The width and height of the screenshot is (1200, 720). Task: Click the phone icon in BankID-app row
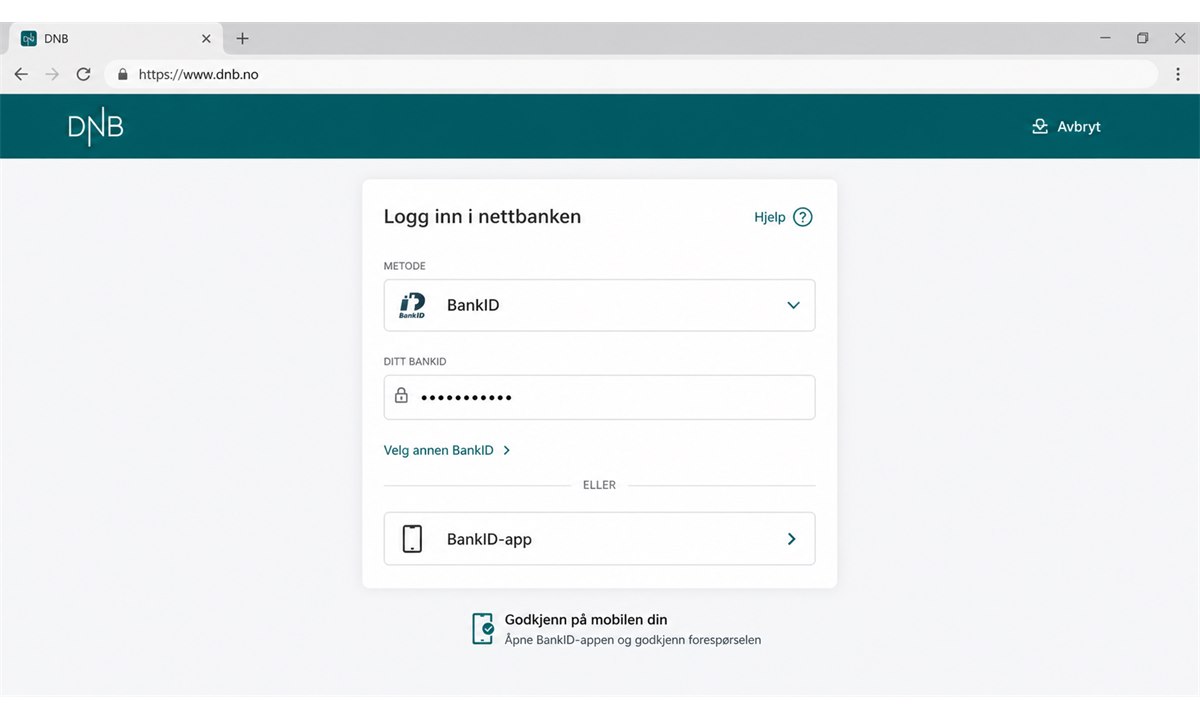(412, 539)
